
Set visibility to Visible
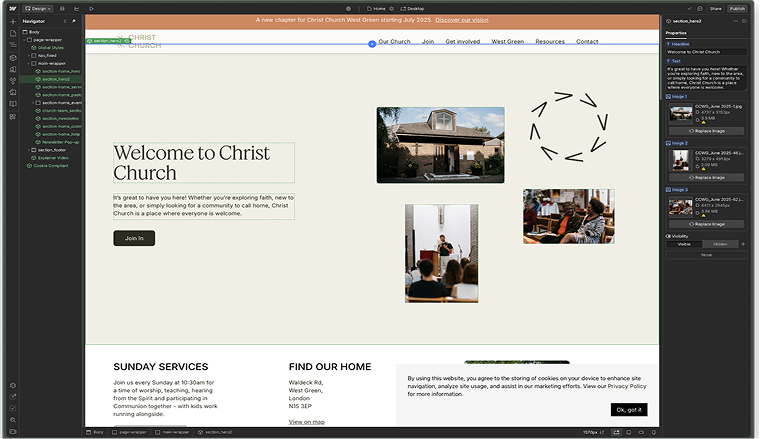click(684, 244)
